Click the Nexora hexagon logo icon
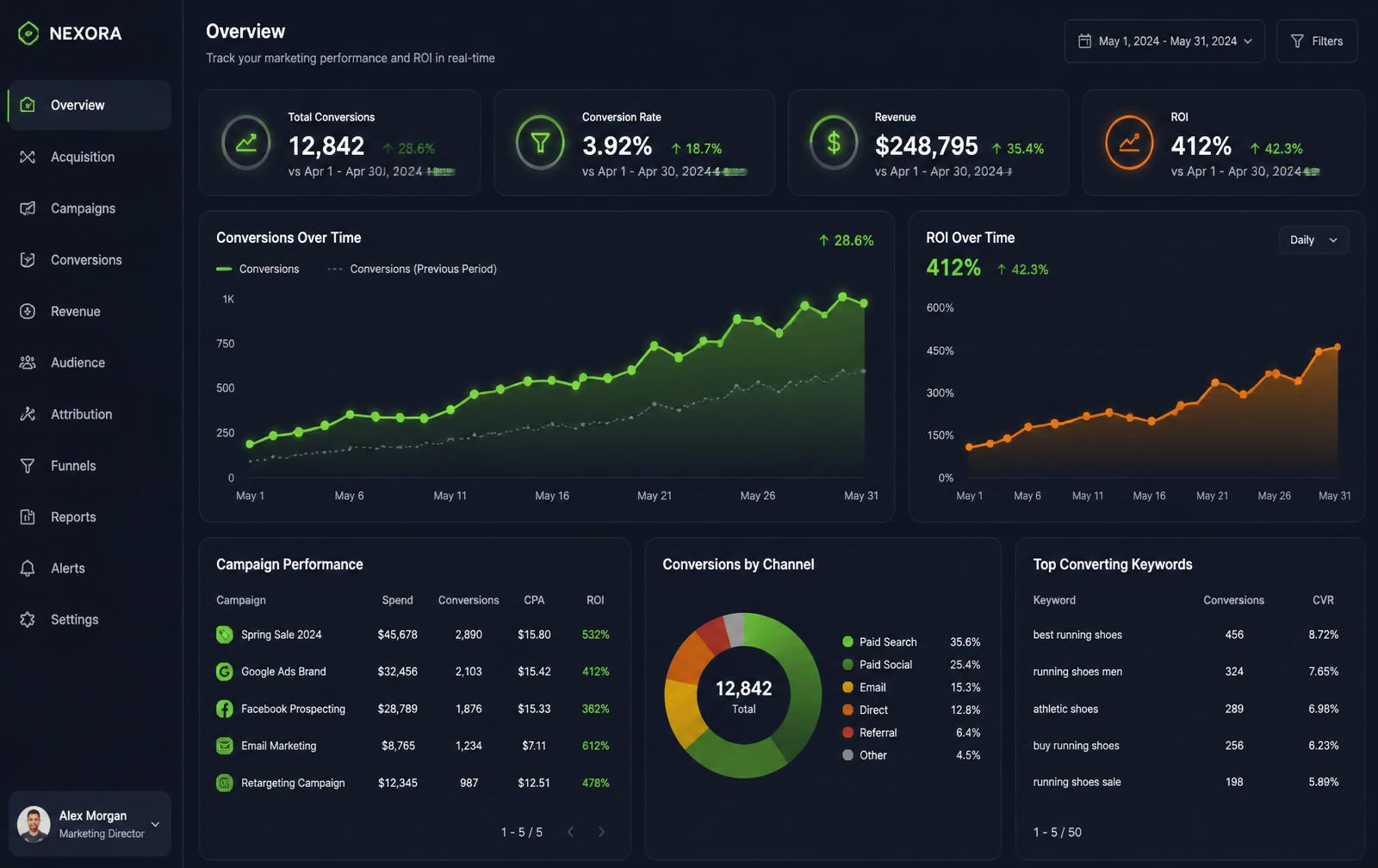 click(28, 34)
